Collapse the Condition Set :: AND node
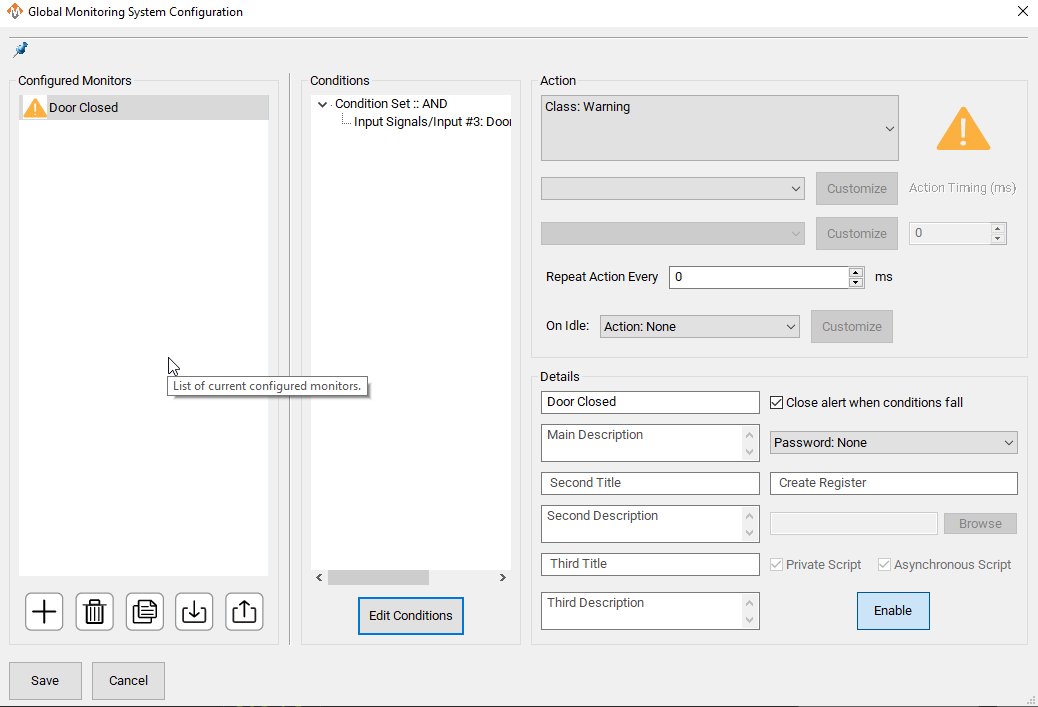 coord(322,104)
